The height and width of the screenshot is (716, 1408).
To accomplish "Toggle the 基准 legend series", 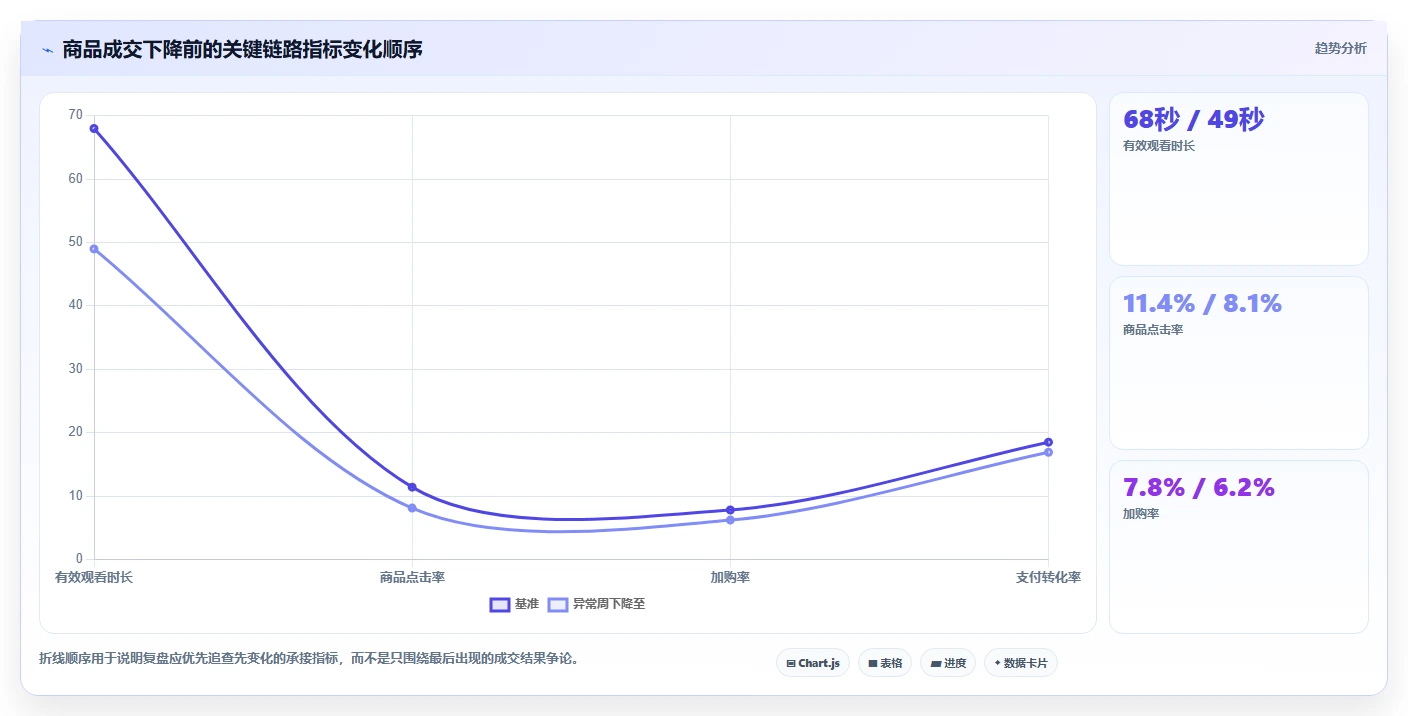I will pyautogui.click(x=514, y=604).
